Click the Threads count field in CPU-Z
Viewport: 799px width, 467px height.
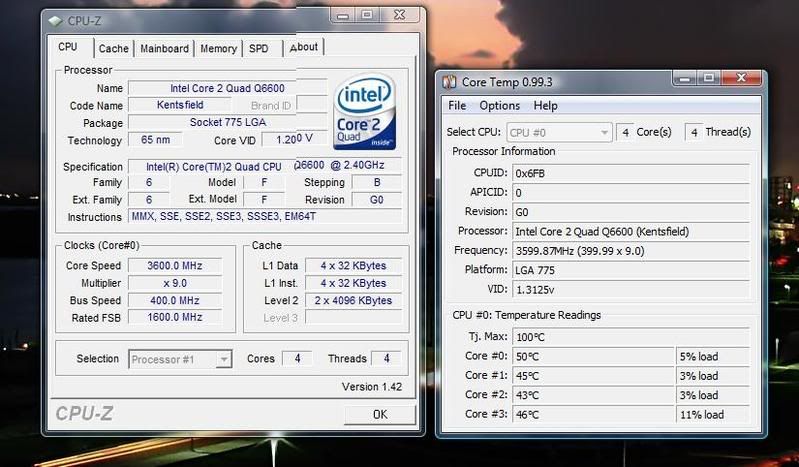(387, 358)
